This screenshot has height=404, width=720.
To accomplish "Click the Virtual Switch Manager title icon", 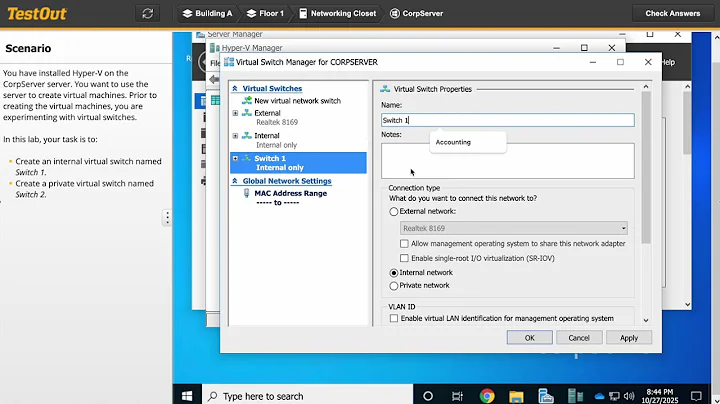I will pos(229,62).
